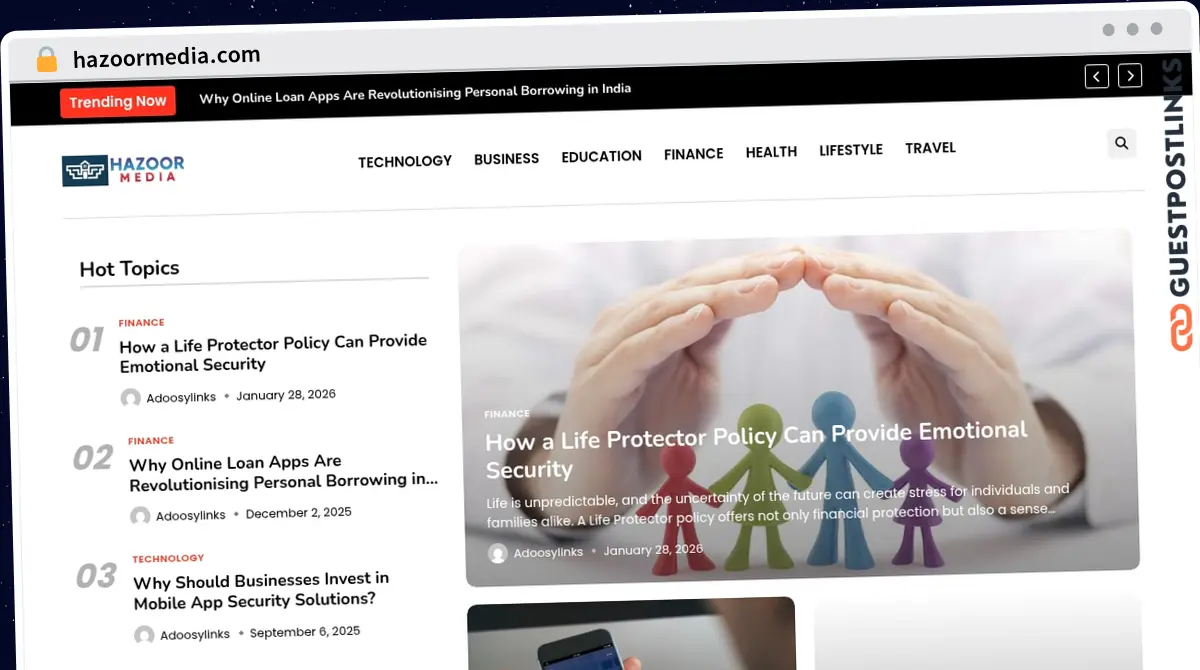Click Adoosylinks avatar under Mobile App Security topic
This screenshot has width=1200, height=670.
(x=144, y=635)
